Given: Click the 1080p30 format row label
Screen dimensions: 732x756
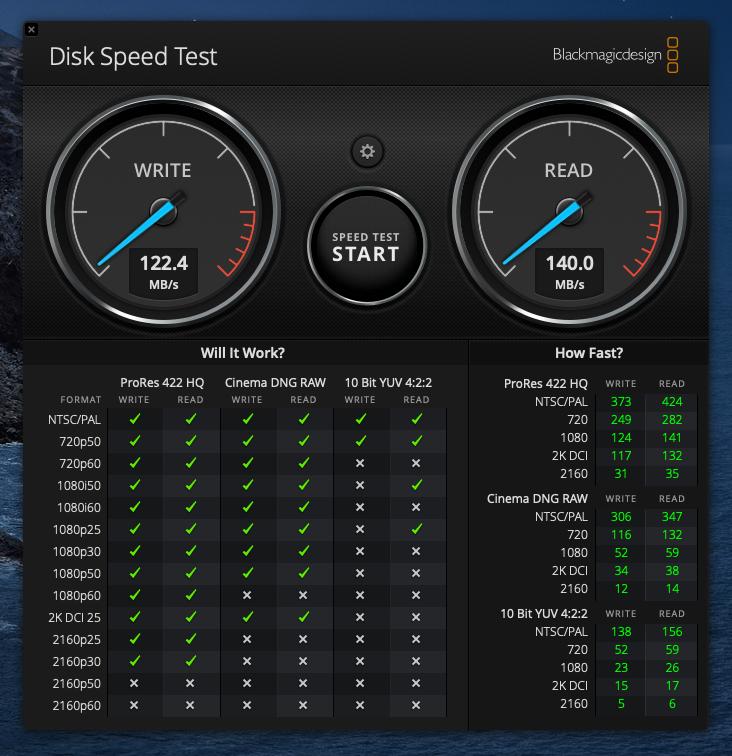Looking at the screenshot, I should click(x=77, y=552).
